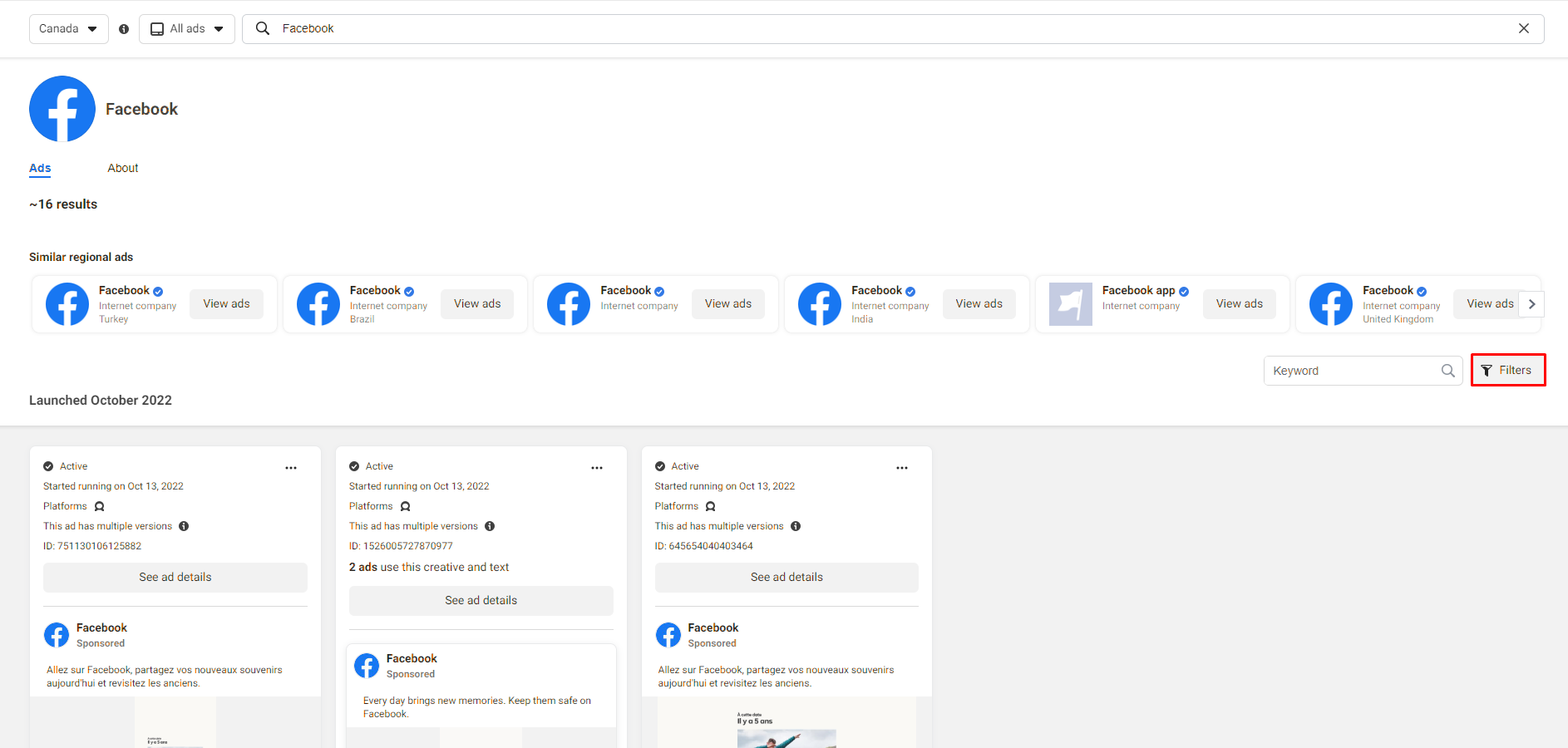
Task: See ad details for ad 1526005727870977
Action: pyautogui.click(x=481, y=601)
